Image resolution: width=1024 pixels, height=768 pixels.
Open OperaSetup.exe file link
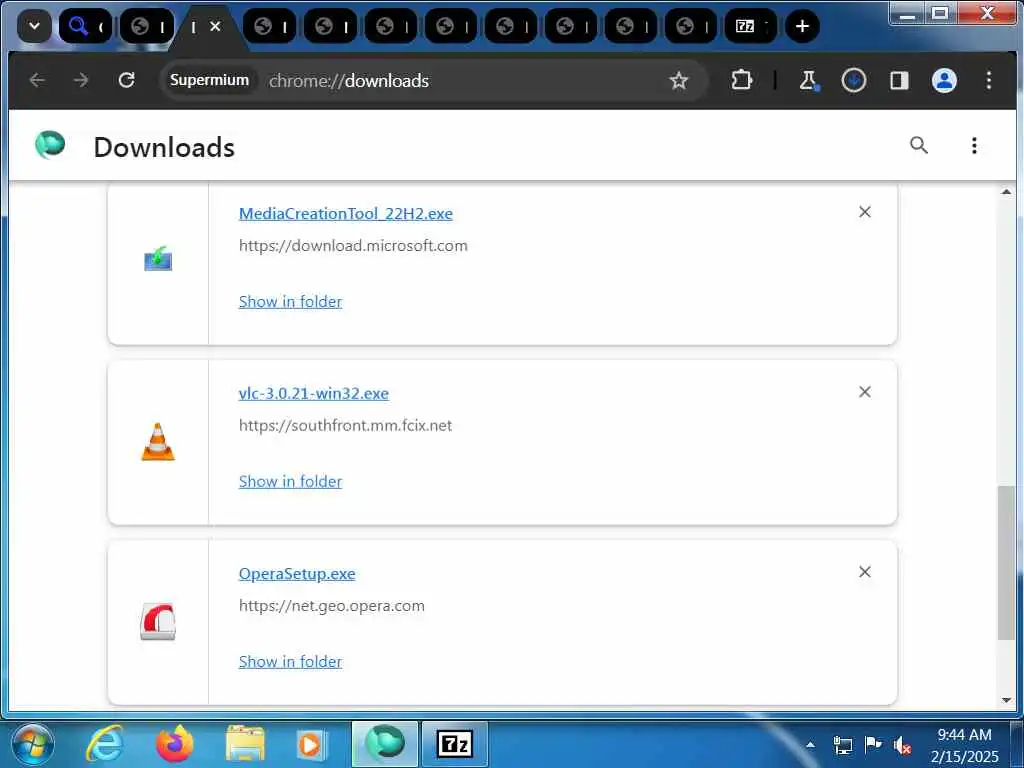(x=297, y=573)
